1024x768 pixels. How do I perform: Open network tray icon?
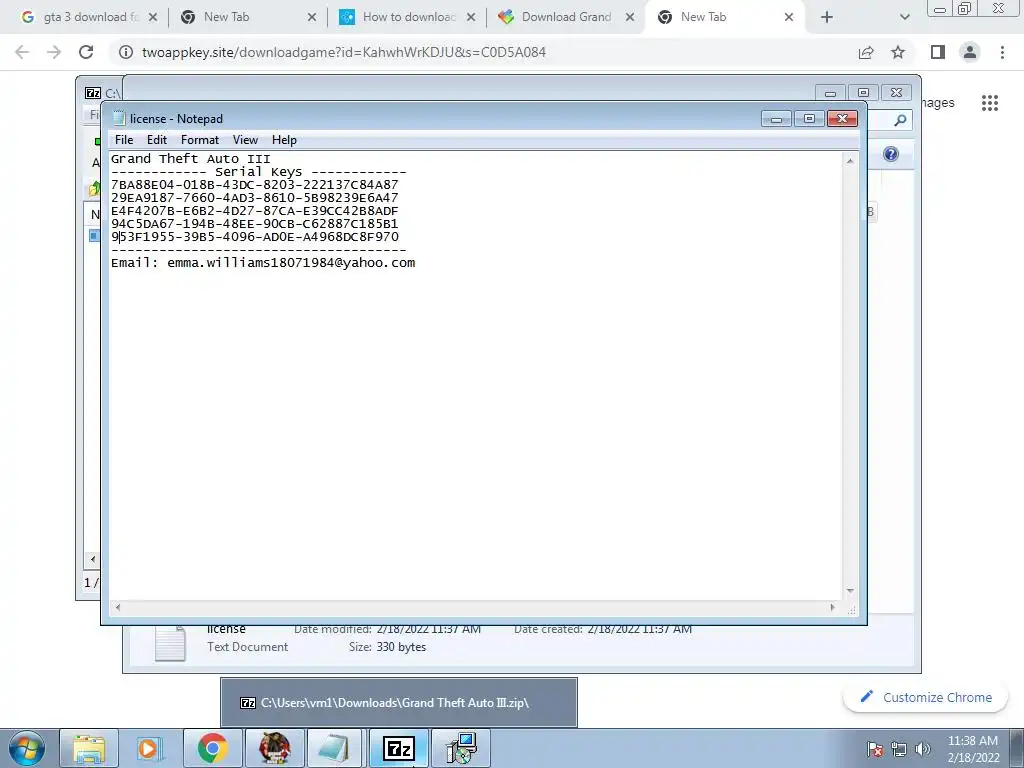(899, 749)
